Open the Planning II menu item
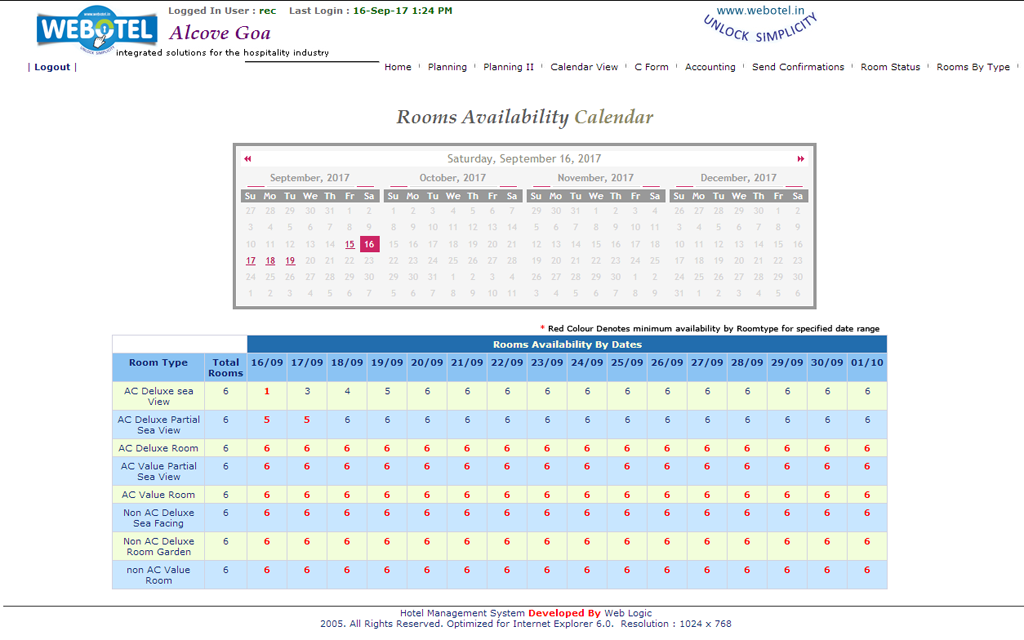 (x=508, y=67)
